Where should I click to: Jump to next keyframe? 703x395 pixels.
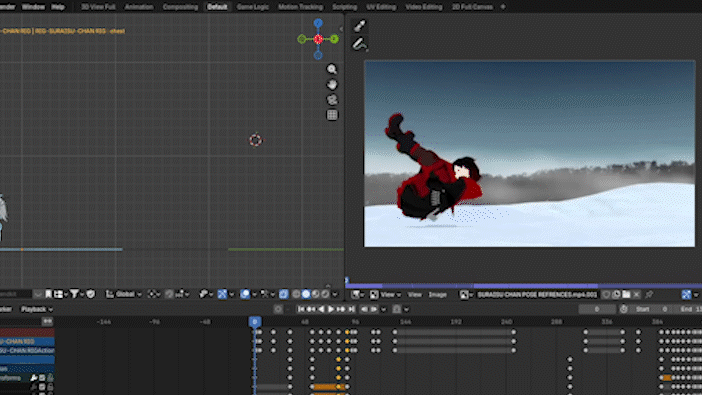(341, 309)
